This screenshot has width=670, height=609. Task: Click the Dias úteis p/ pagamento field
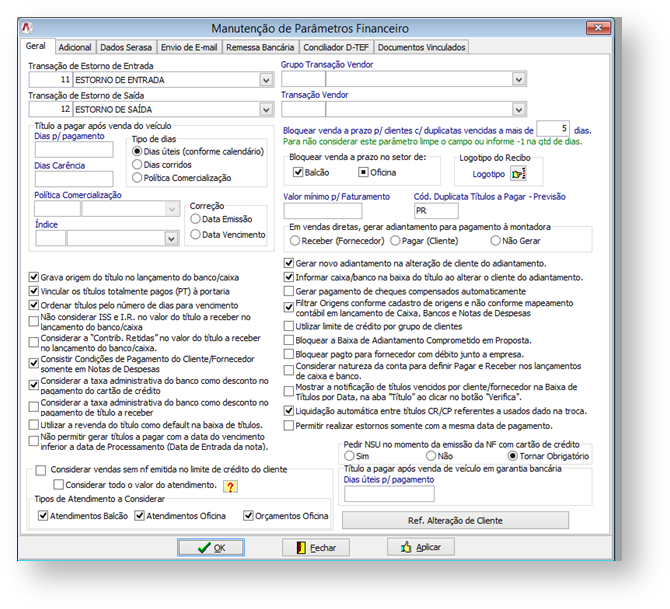tap(389, 494)
